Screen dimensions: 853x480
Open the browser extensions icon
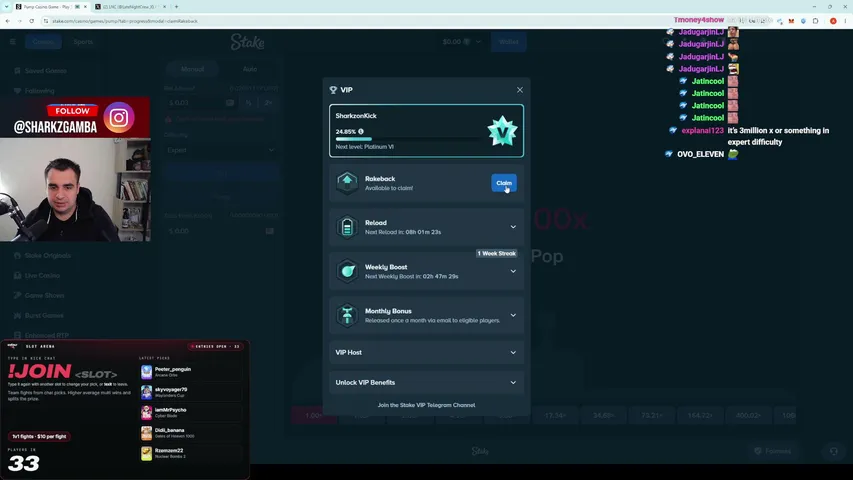(x=815, y=21)
